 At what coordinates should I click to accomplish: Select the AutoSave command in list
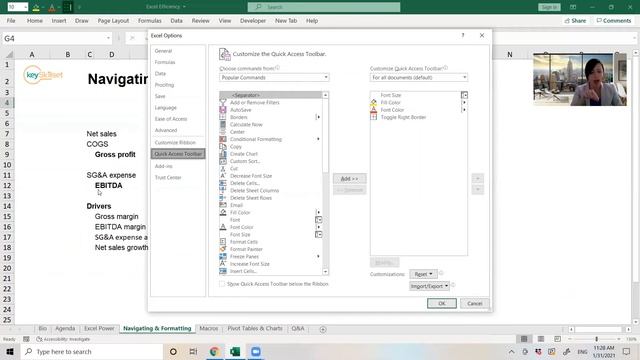click(271, 110)
